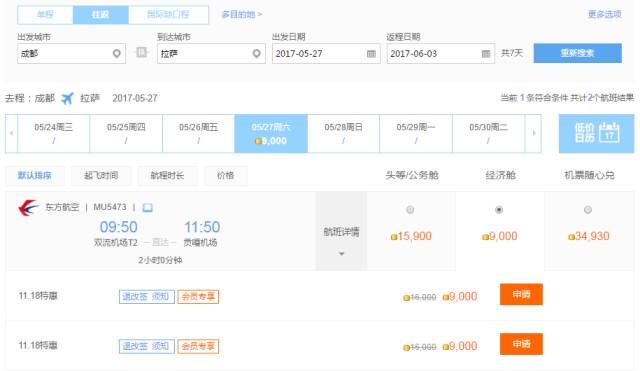Open calendar icon in return date field
The width and height of the screenshot is (640, 371).
(486, 53)
